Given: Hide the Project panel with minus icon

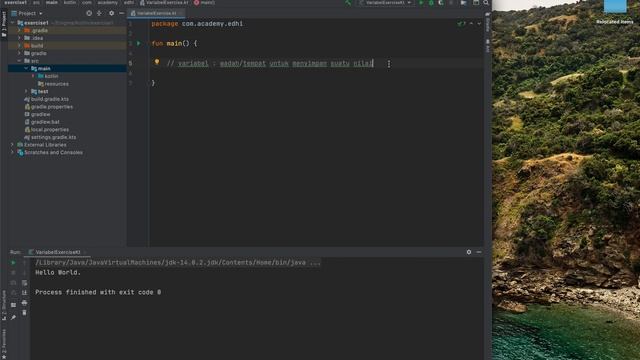Looking at the screenshot, I should pyautogui.click(x=121, y=13).
